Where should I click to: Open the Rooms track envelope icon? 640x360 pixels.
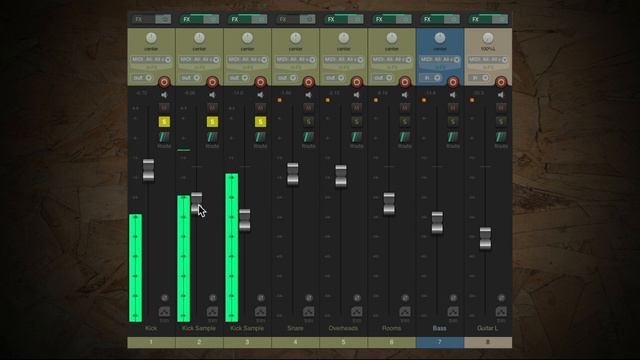[x=405, y=312]
